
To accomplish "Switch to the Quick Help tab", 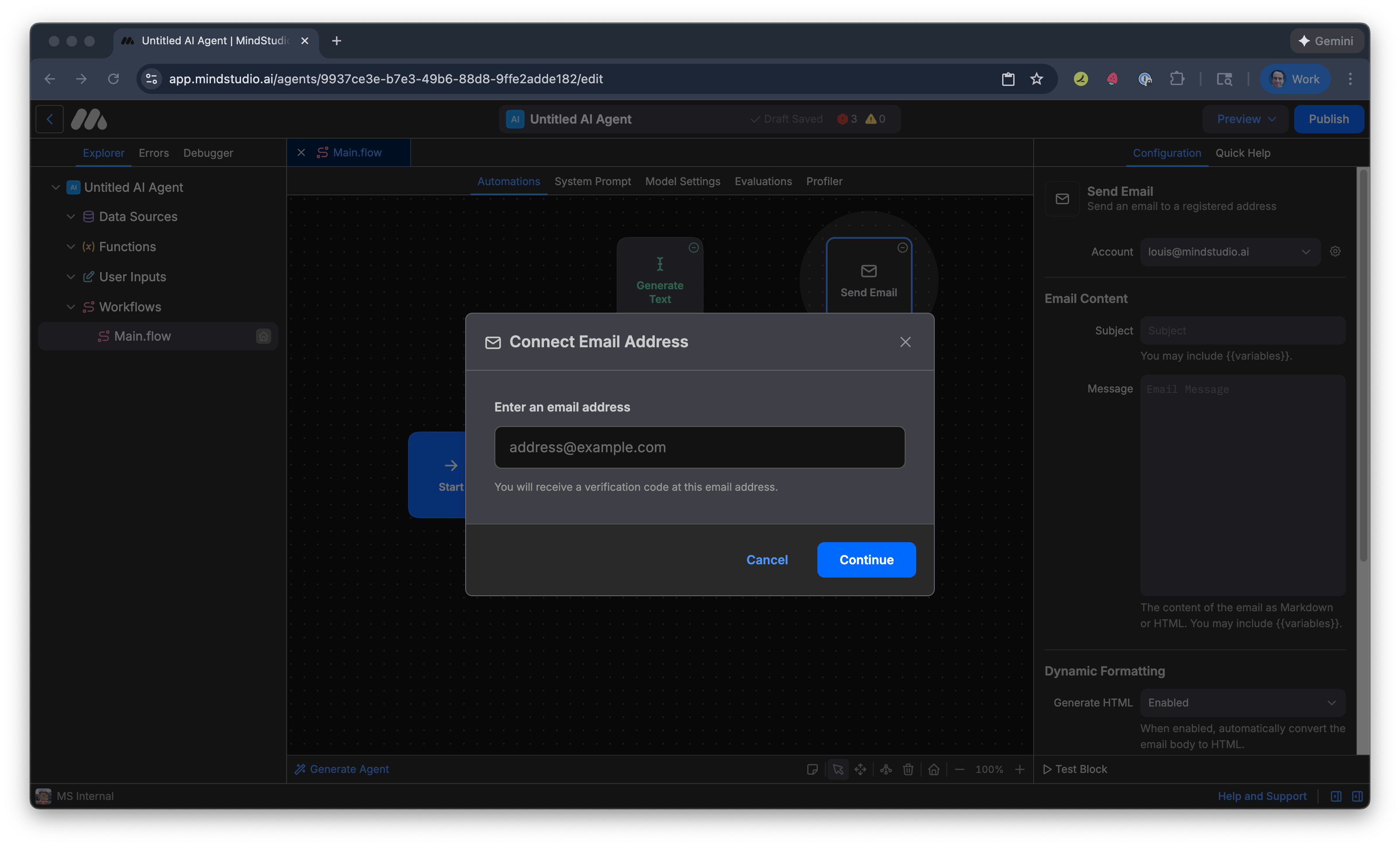I will 1243,153.
